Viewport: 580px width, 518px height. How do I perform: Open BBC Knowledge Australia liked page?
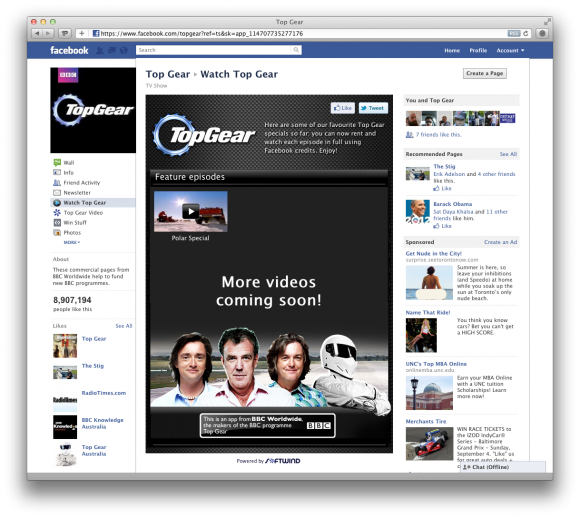[102, 423]
